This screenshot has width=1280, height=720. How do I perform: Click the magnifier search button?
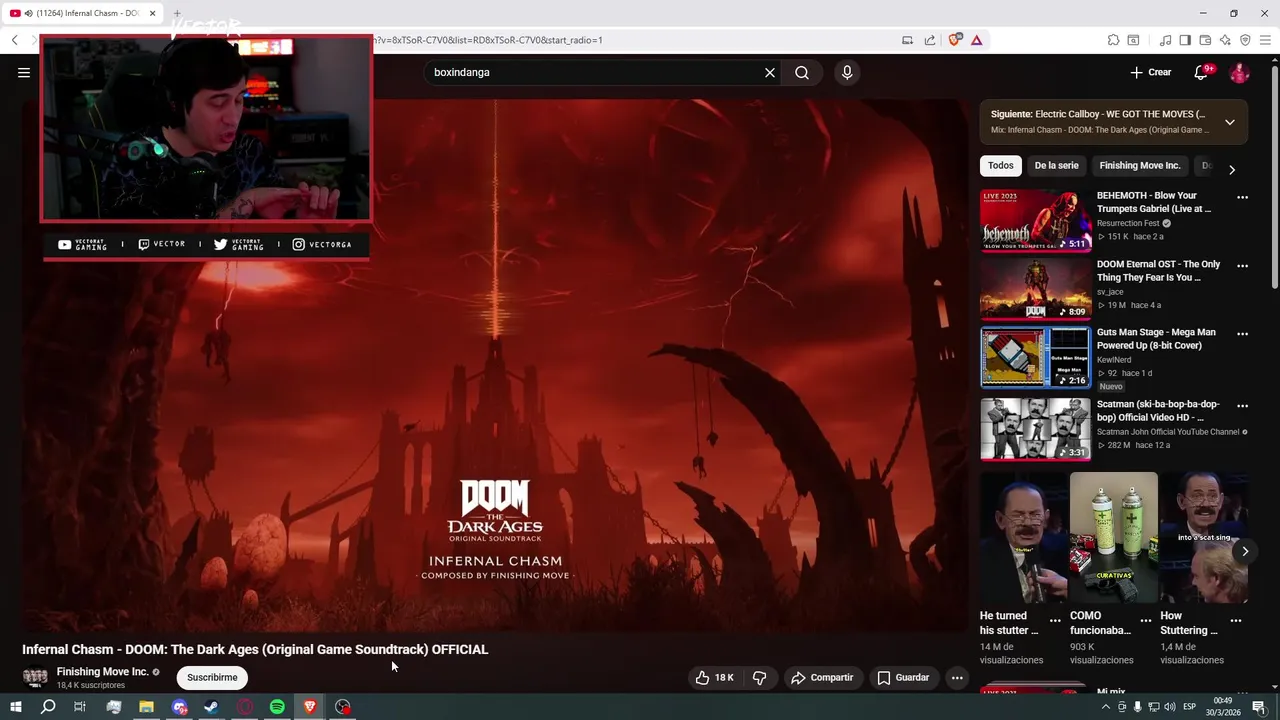pyautogui.click(x=802, y=72)
